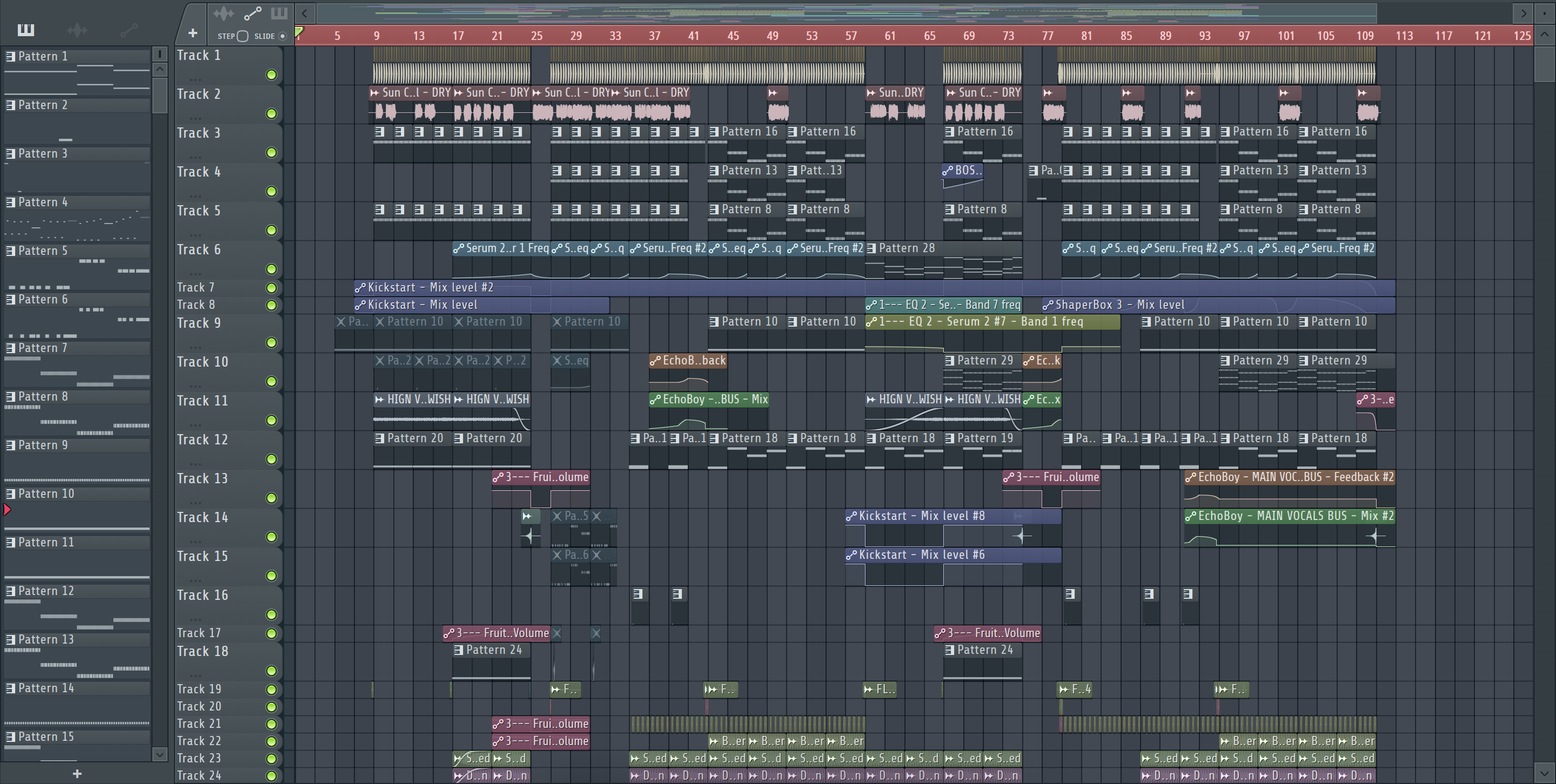1556x784 pixels.
Task: Click the green playhead marker at bar 1
Action: [299, 32]
